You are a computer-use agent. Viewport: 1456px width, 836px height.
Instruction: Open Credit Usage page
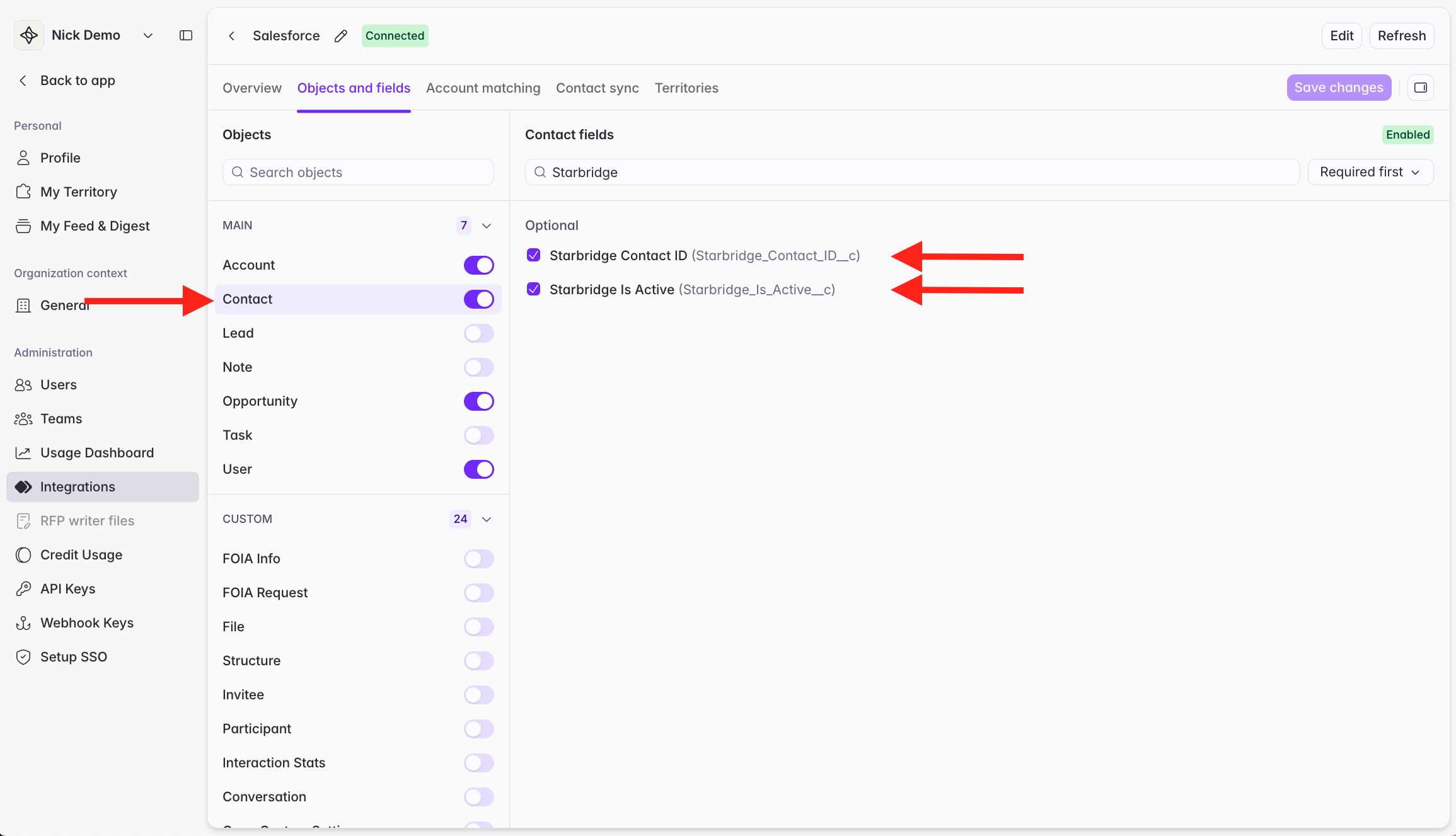(x=81, y=555)
